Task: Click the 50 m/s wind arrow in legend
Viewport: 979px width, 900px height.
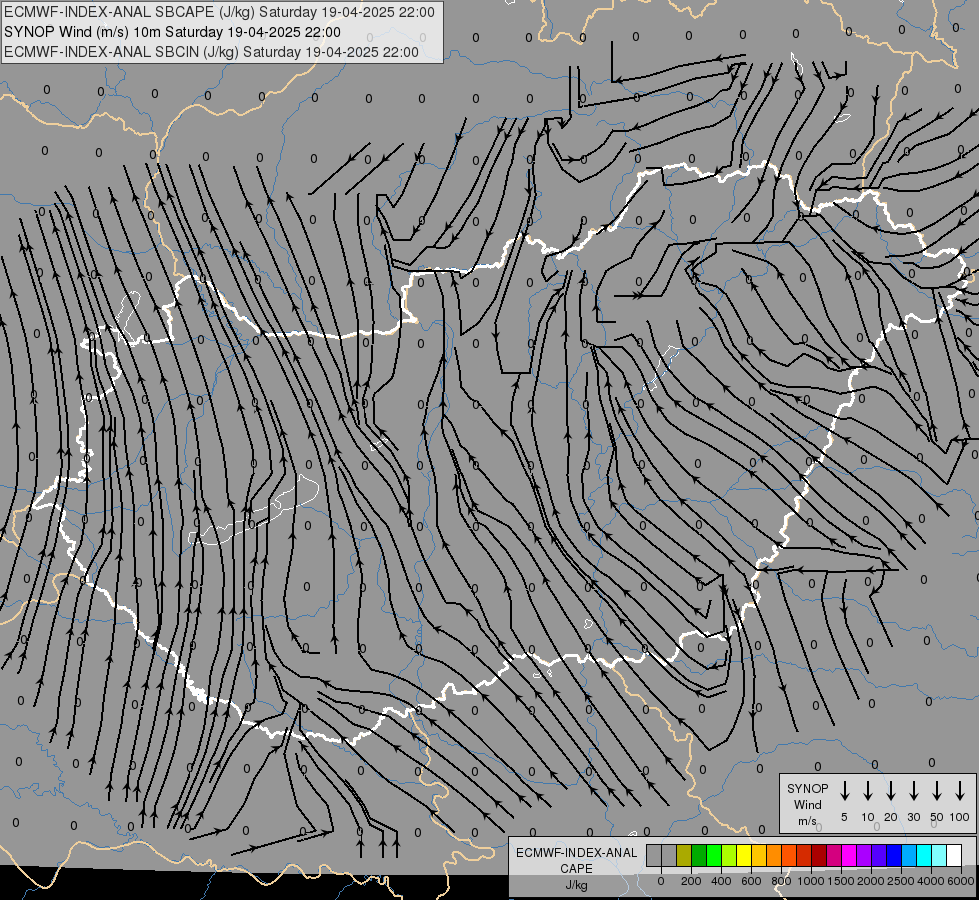Action: point(937,791)
